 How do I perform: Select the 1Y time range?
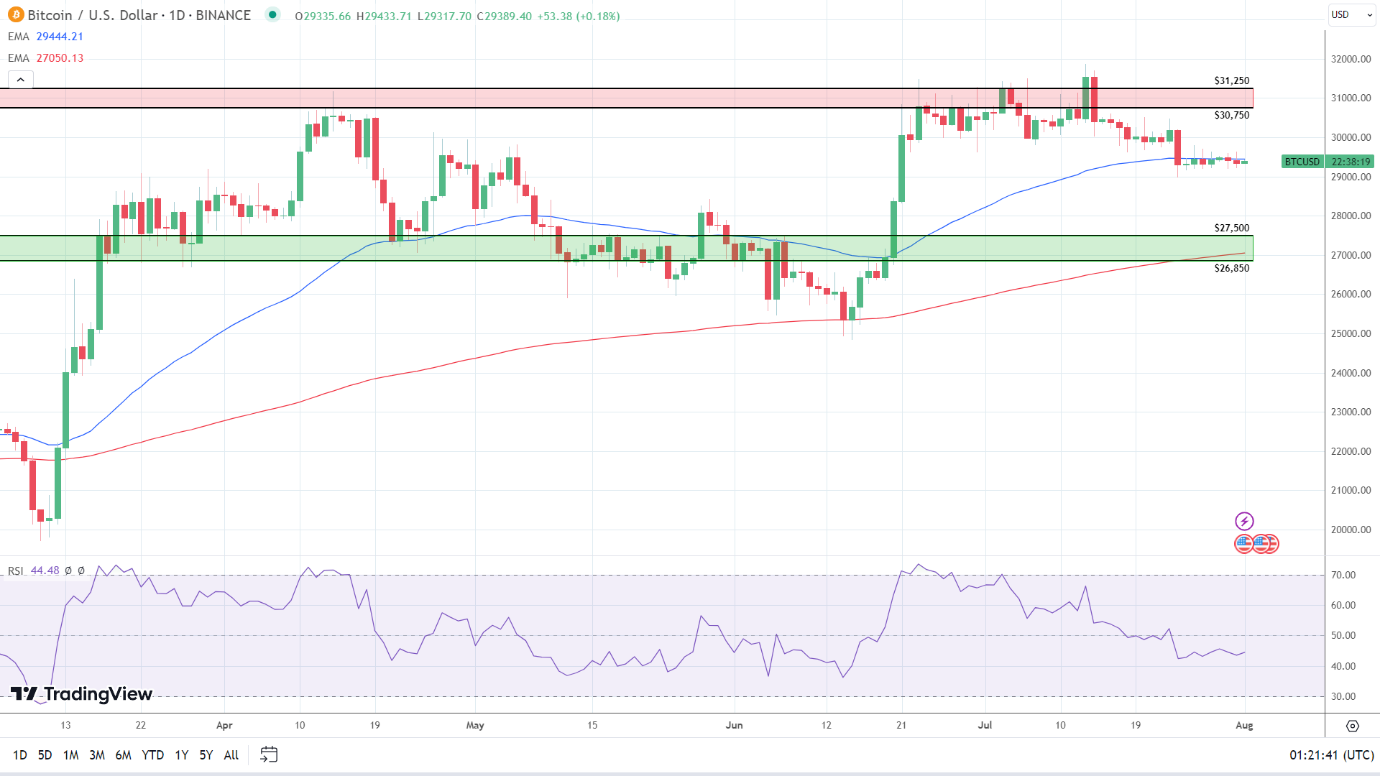181,755
